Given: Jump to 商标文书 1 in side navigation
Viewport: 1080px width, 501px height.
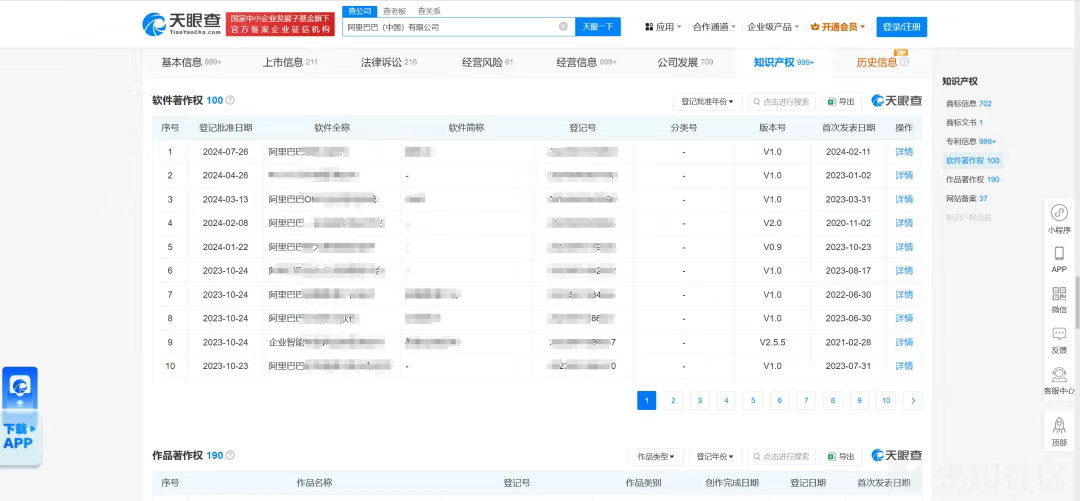Looking at the screenshot, I should pos(964,122).
